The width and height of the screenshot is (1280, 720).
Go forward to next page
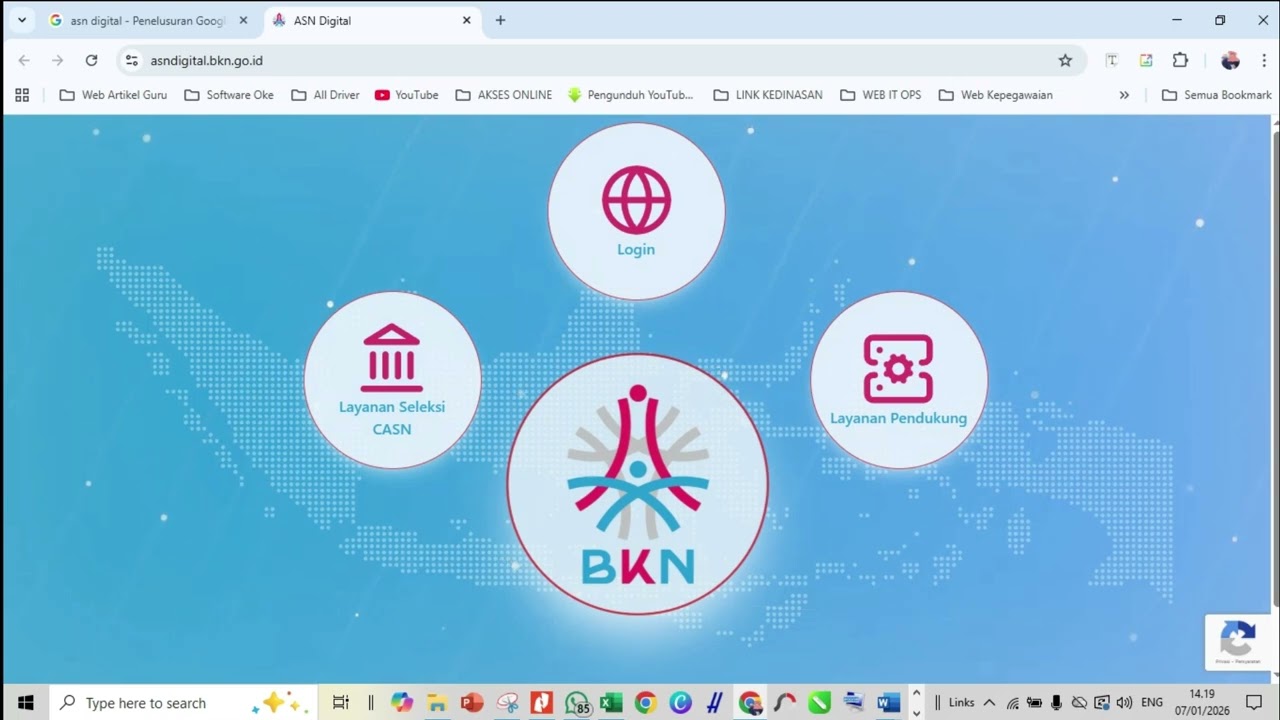pos(57,60)
